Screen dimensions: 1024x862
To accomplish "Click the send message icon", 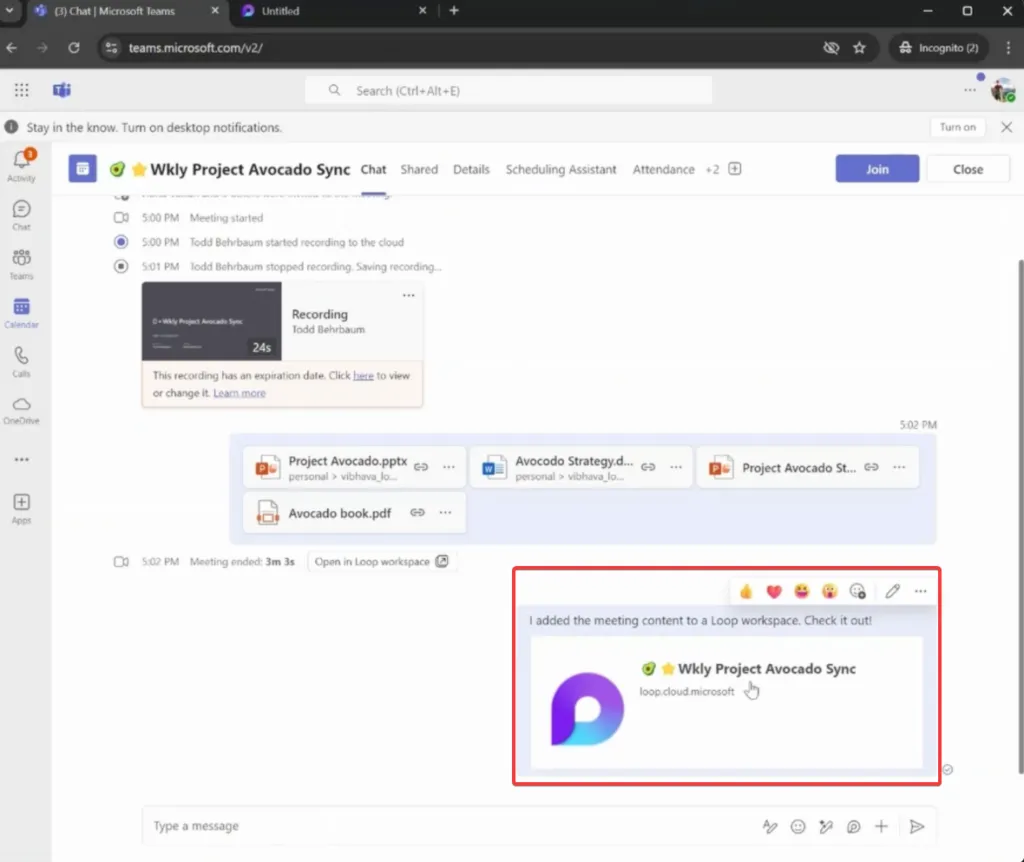I will [x=917, y=826].
